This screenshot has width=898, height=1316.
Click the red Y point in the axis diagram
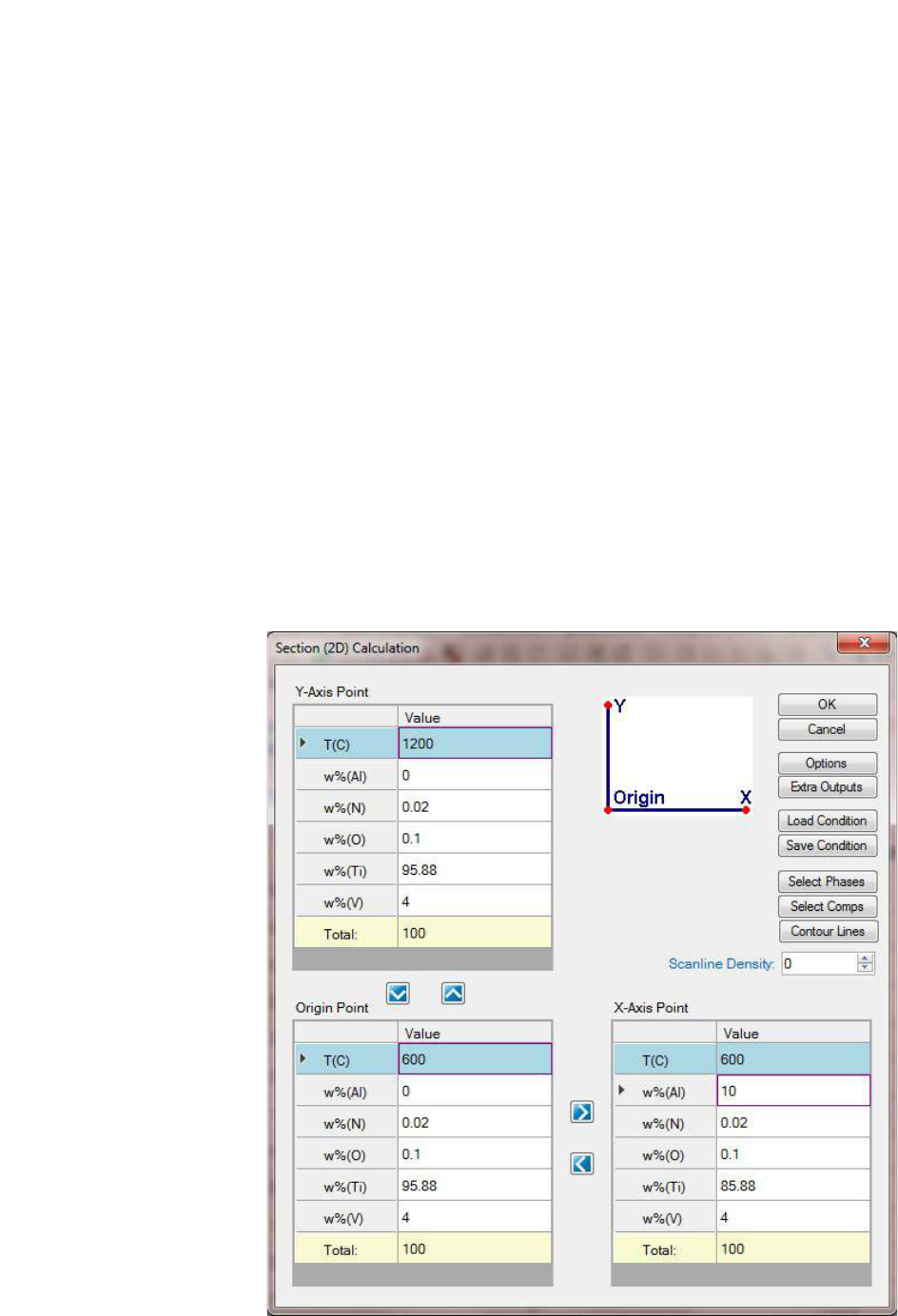tap(608, 705)
